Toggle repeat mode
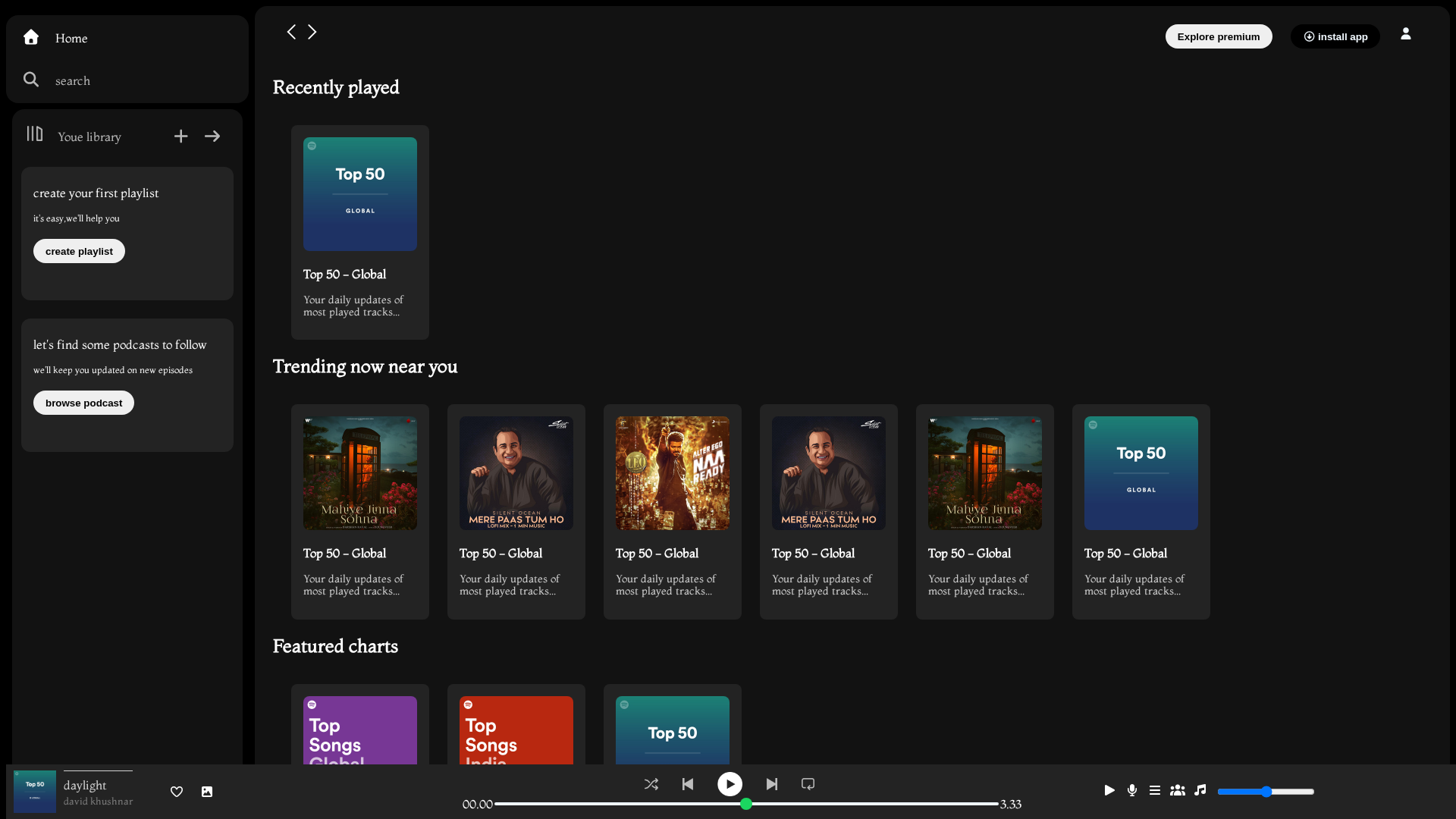 coord(808,784)
